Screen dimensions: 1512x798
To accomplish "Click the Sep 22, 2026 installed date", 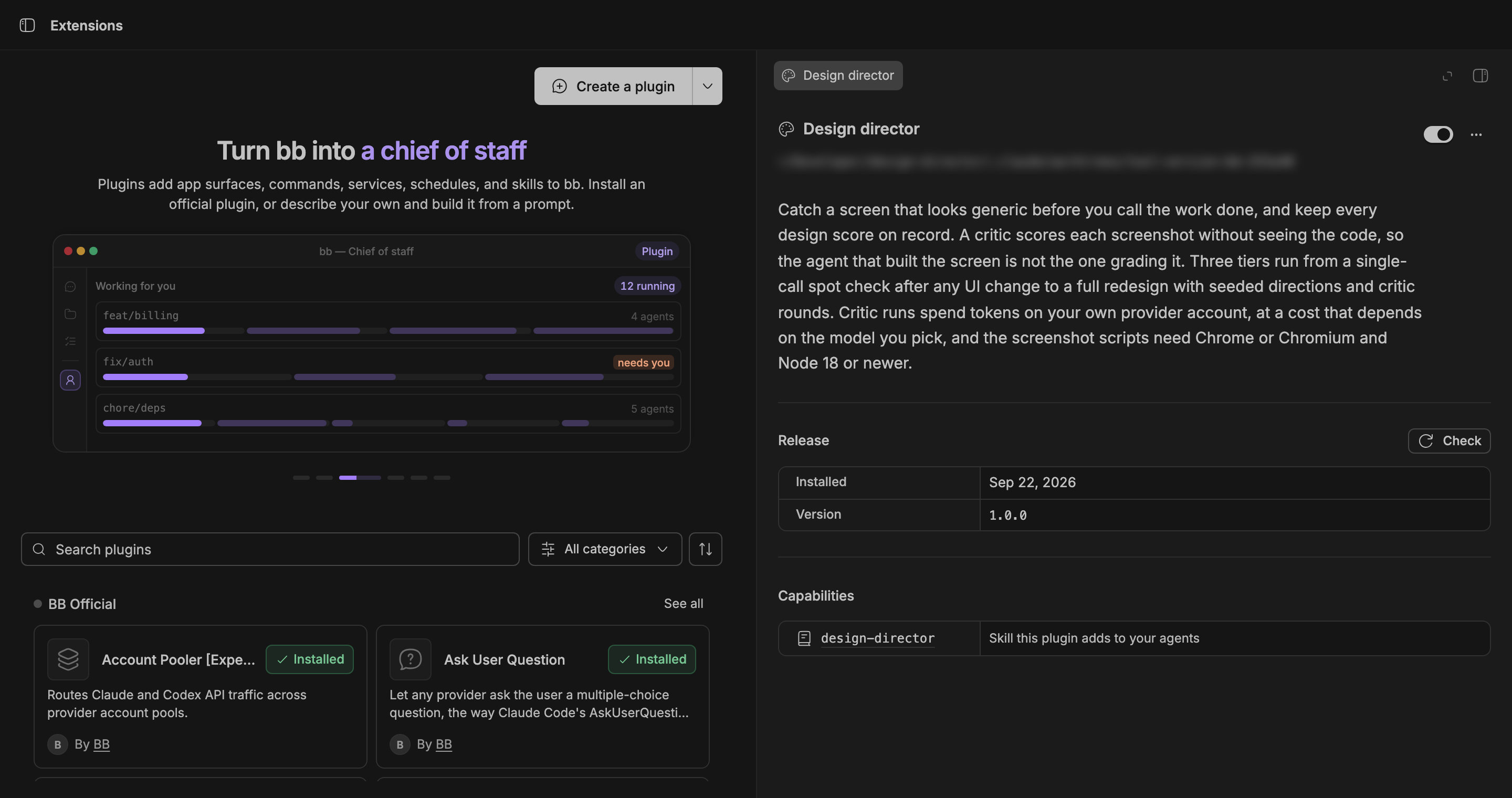I will pyautogui.click(x=1032, y=482).
